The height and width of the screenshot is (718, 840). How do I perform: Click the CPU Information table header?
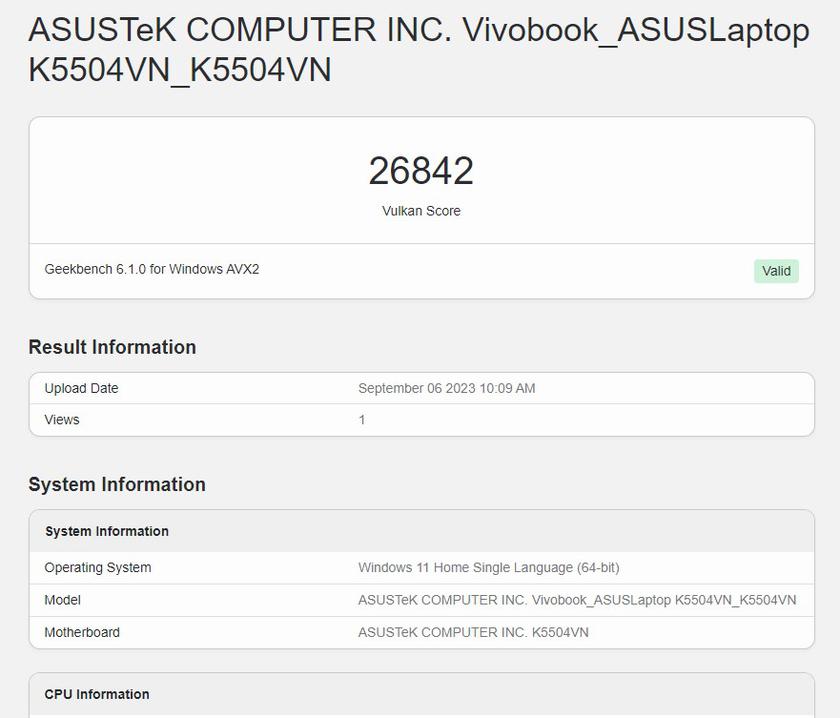pos(97,694)
